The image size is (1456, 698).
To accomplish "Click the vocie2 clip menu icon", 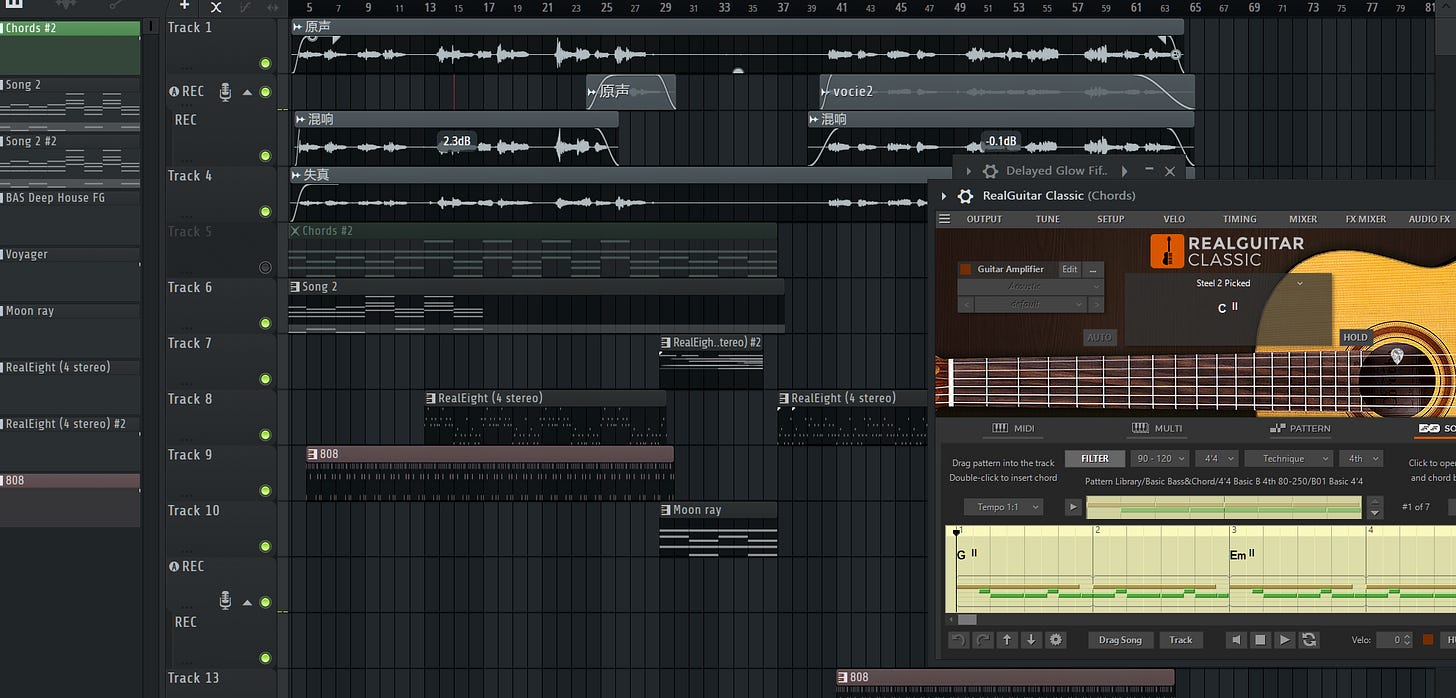I will [826, 91].
